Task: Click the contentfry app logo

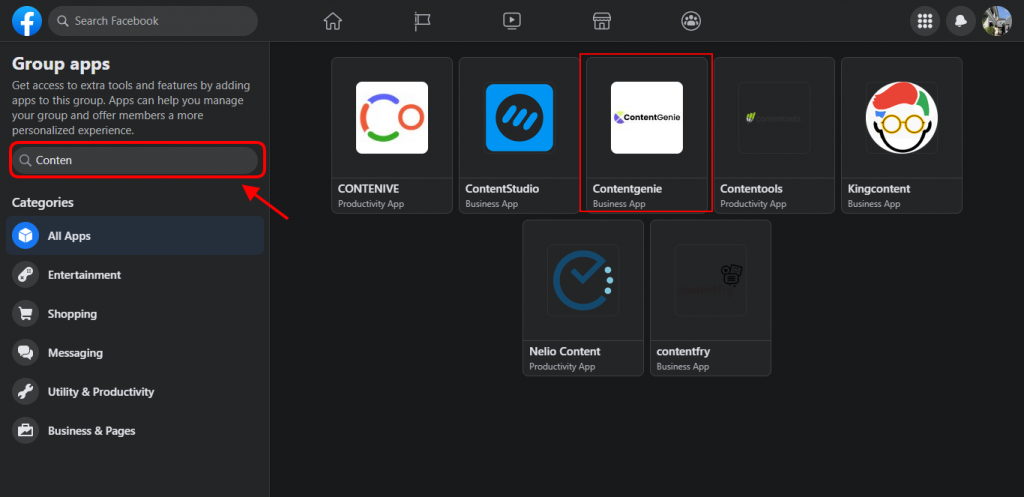Action: tap(711, 280)
